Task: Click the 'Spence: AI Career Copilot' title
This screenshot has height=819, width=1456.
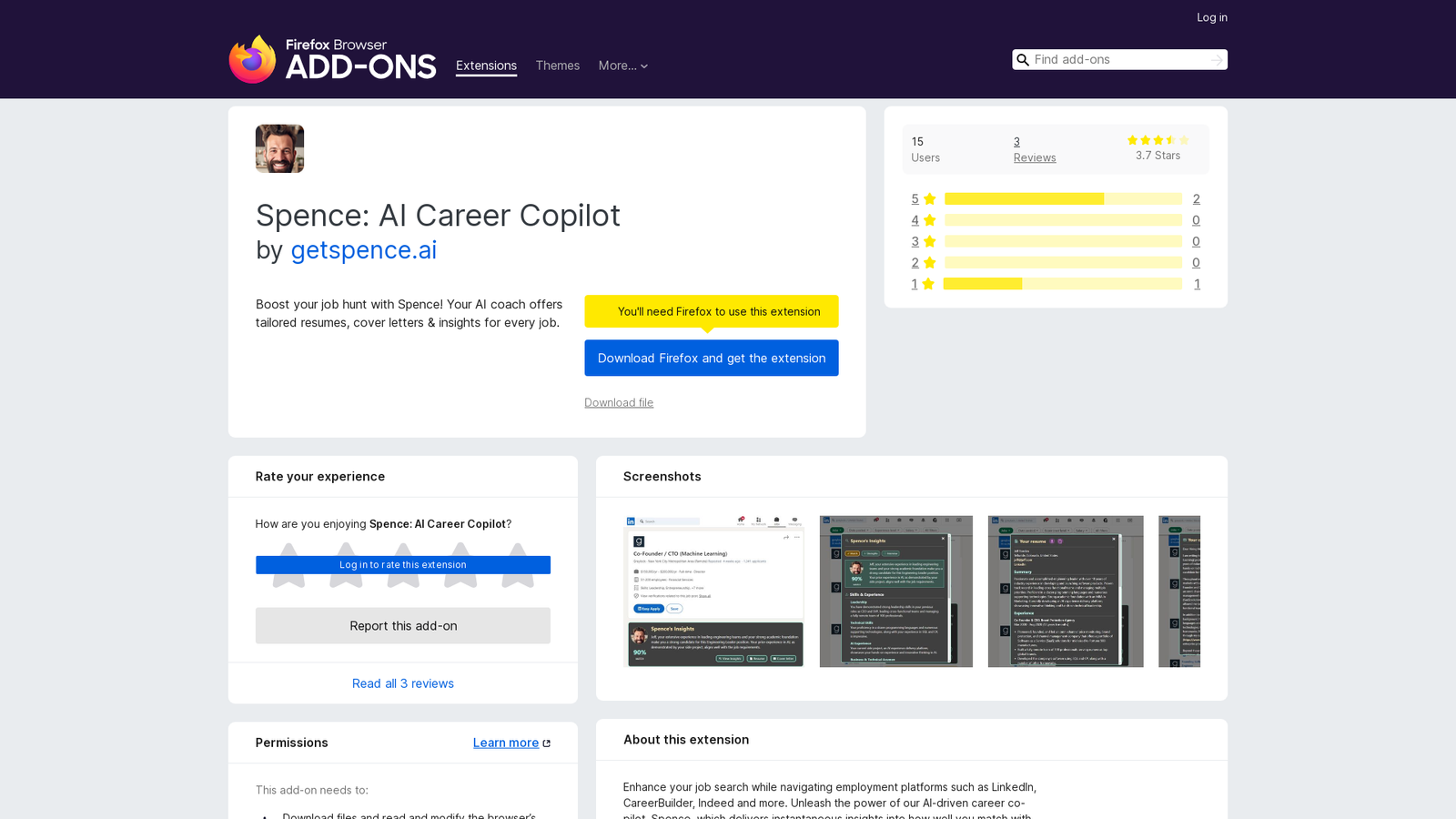Action: tap(438, 216)
